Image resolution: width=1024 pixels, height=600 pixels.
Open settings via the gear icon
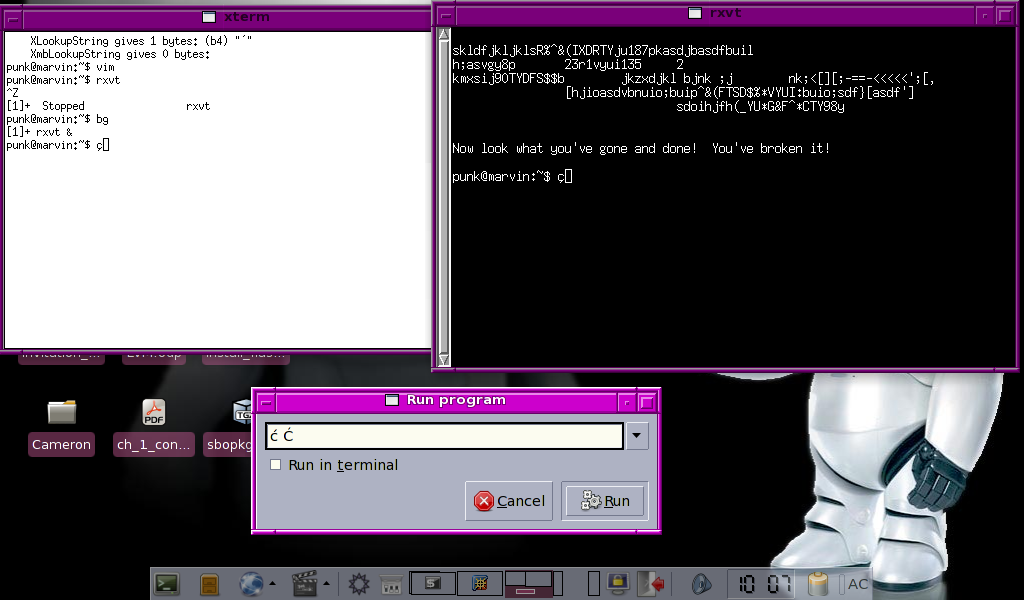pos(359,583)
